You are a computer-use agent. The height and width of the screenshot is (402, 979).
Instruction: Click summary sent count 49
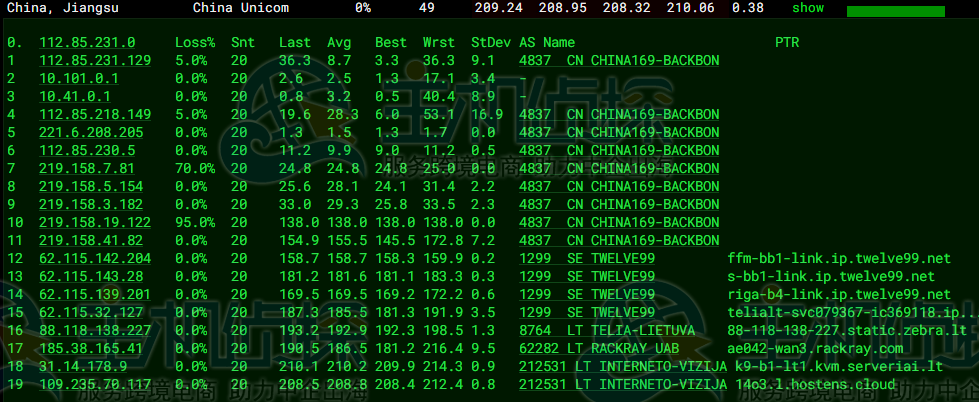tap(427, 8)
